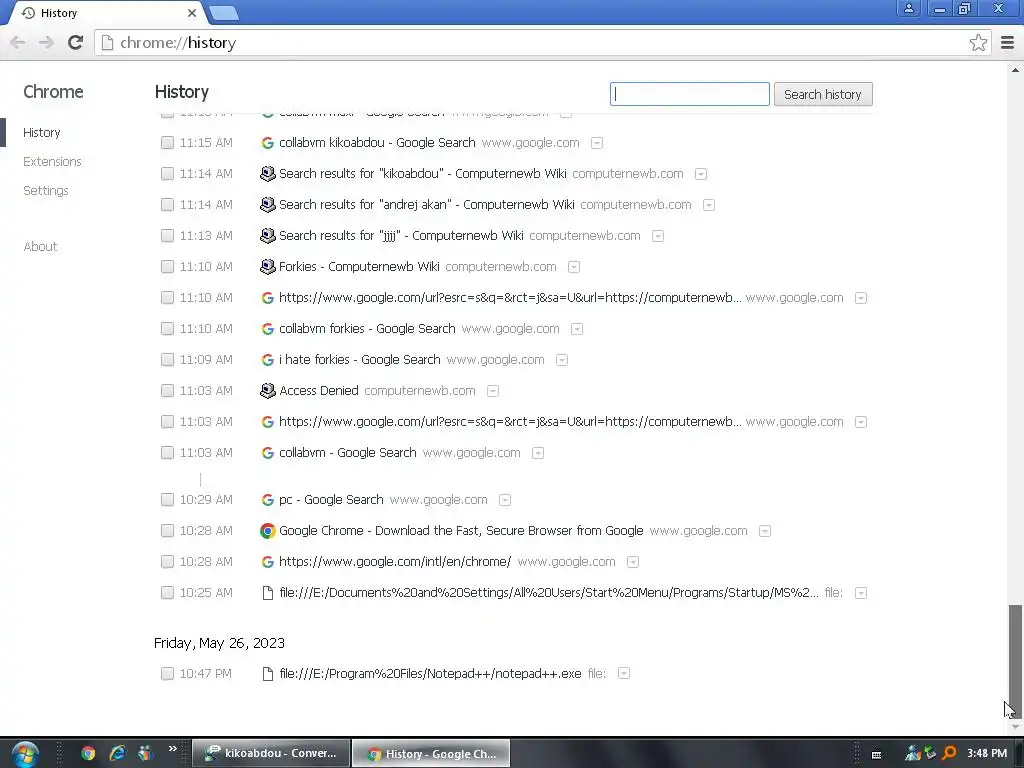Click file icon beside Startup/MS file entry
The height and width of the screenshot is (768, 1024).
267,593
